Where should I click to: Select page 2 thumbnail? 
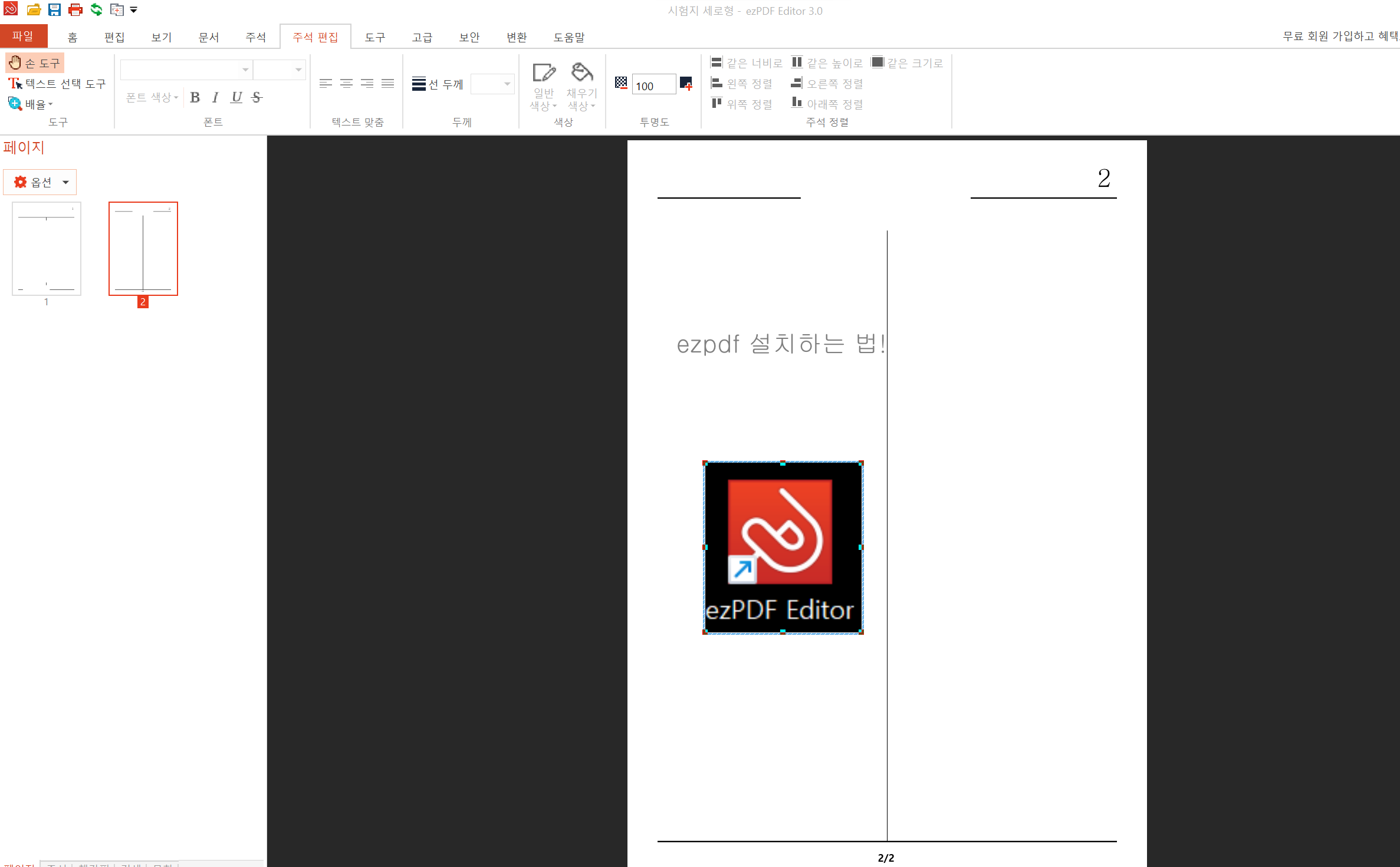click(143, 249)
